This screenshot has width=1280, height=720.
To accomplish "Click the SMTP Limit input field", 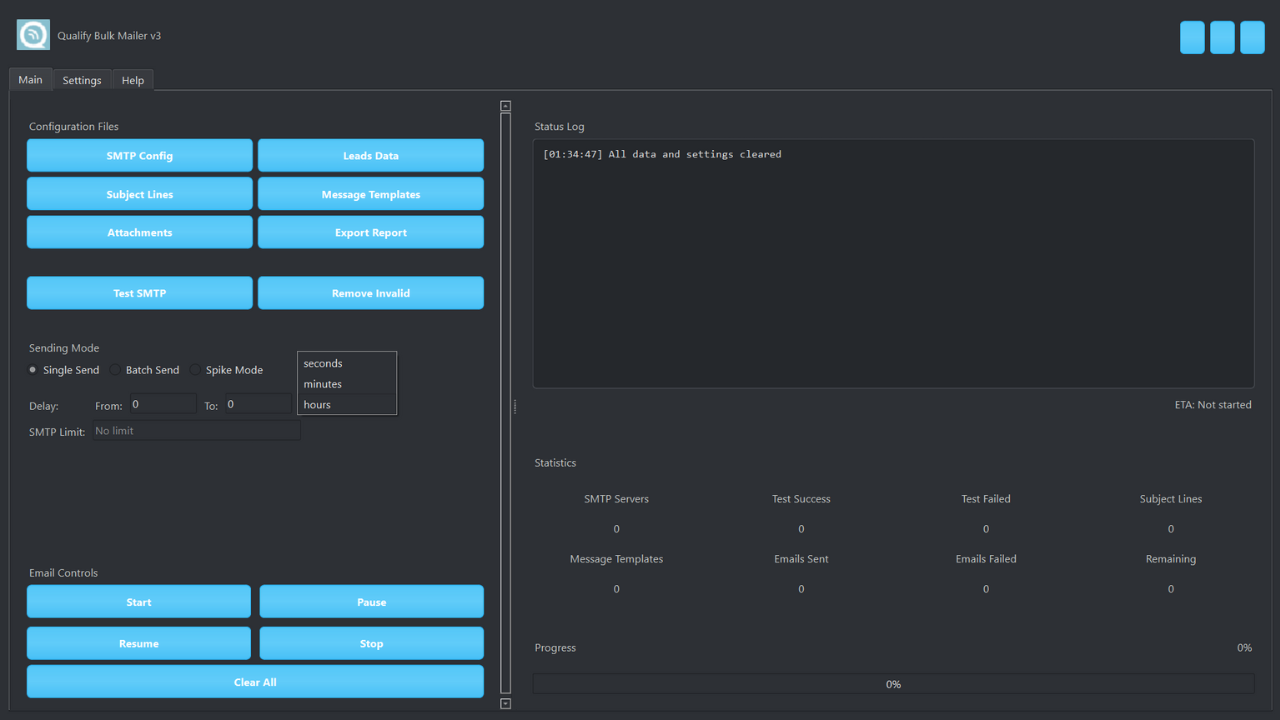I will [x=196, y=431].
